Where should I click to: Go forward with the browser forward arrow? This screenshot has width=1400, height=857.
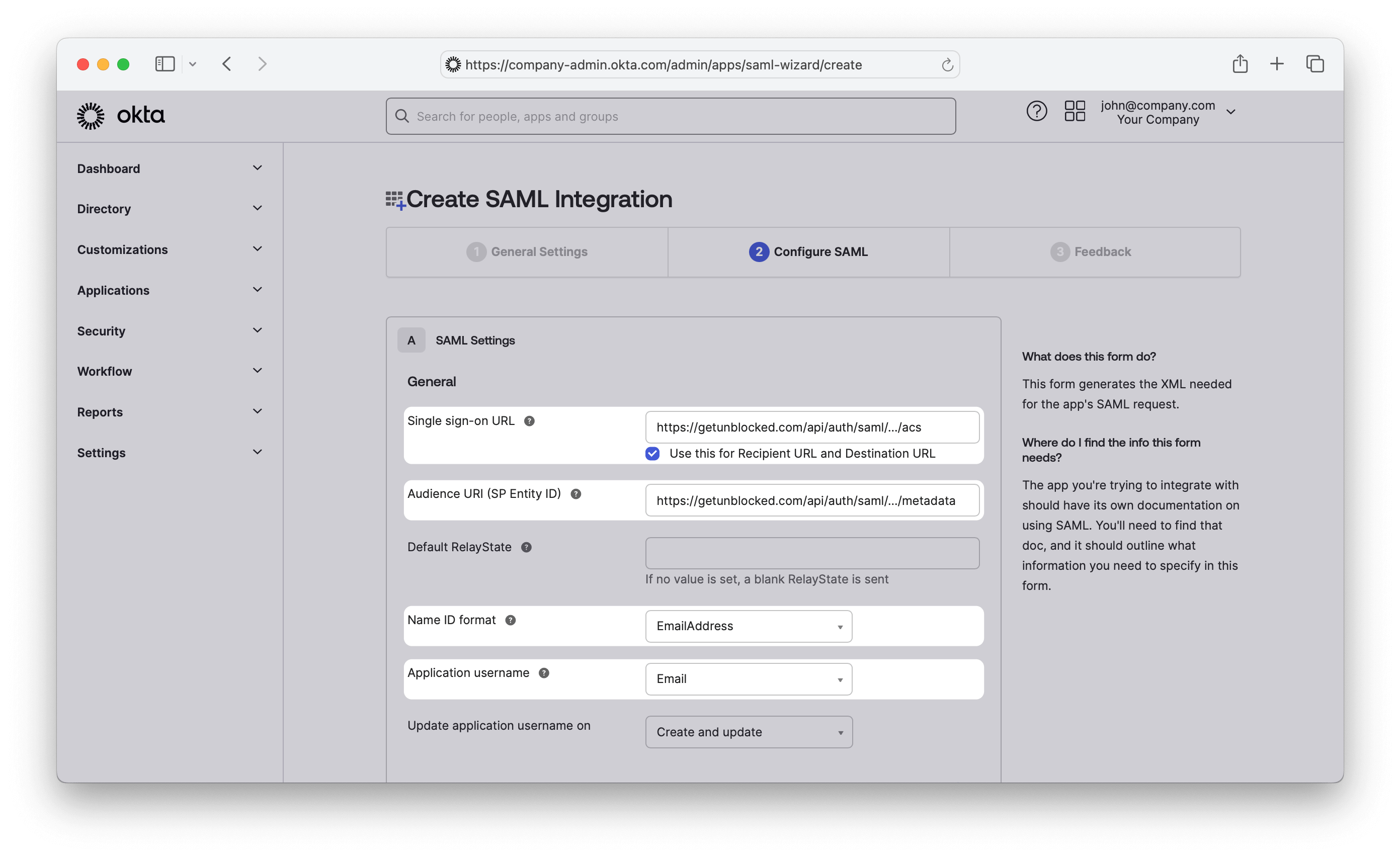pyautogui.click(x=262, y=63)
